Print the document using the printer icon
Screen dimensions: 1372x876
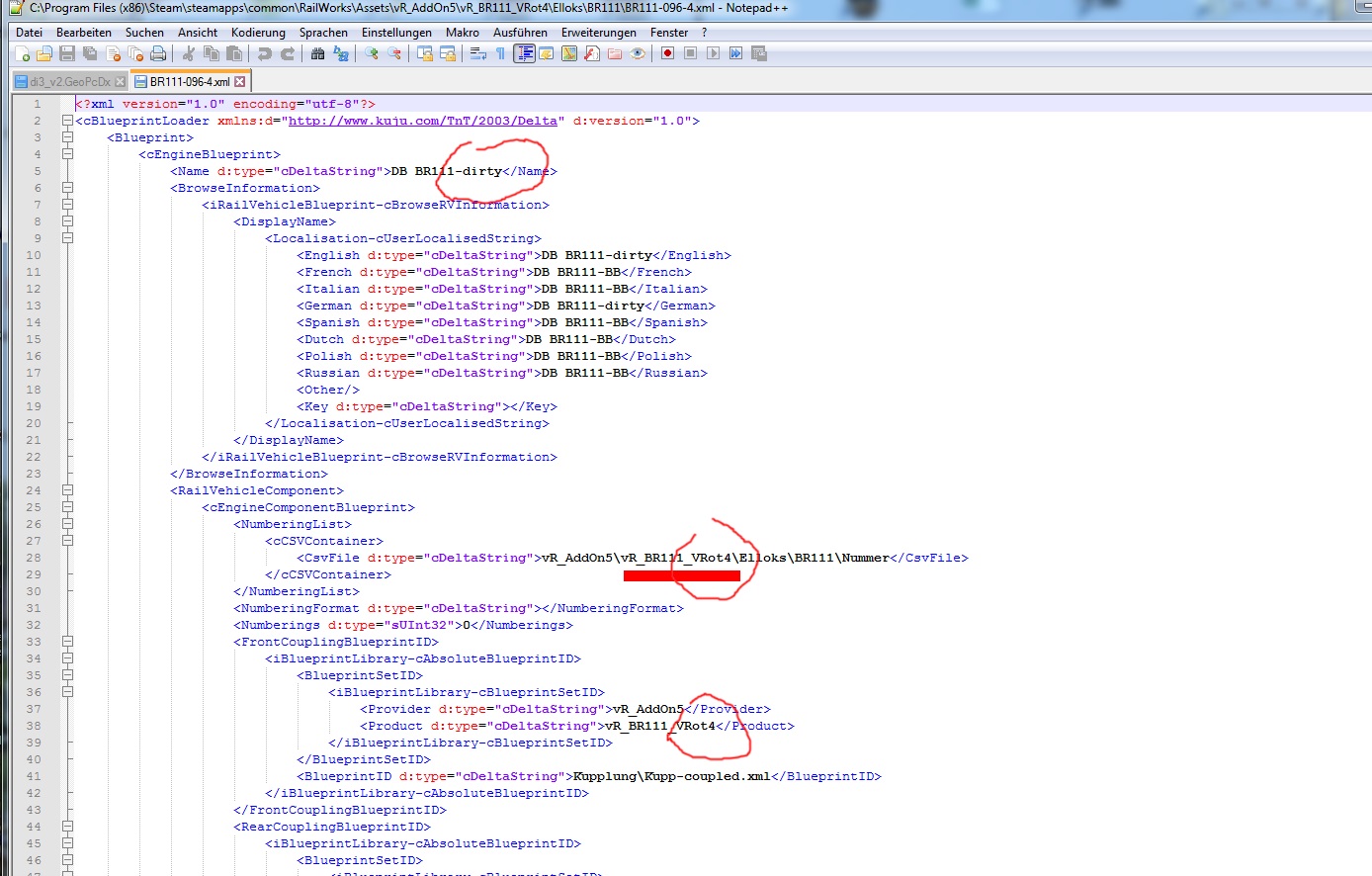[x=158, y=53]
